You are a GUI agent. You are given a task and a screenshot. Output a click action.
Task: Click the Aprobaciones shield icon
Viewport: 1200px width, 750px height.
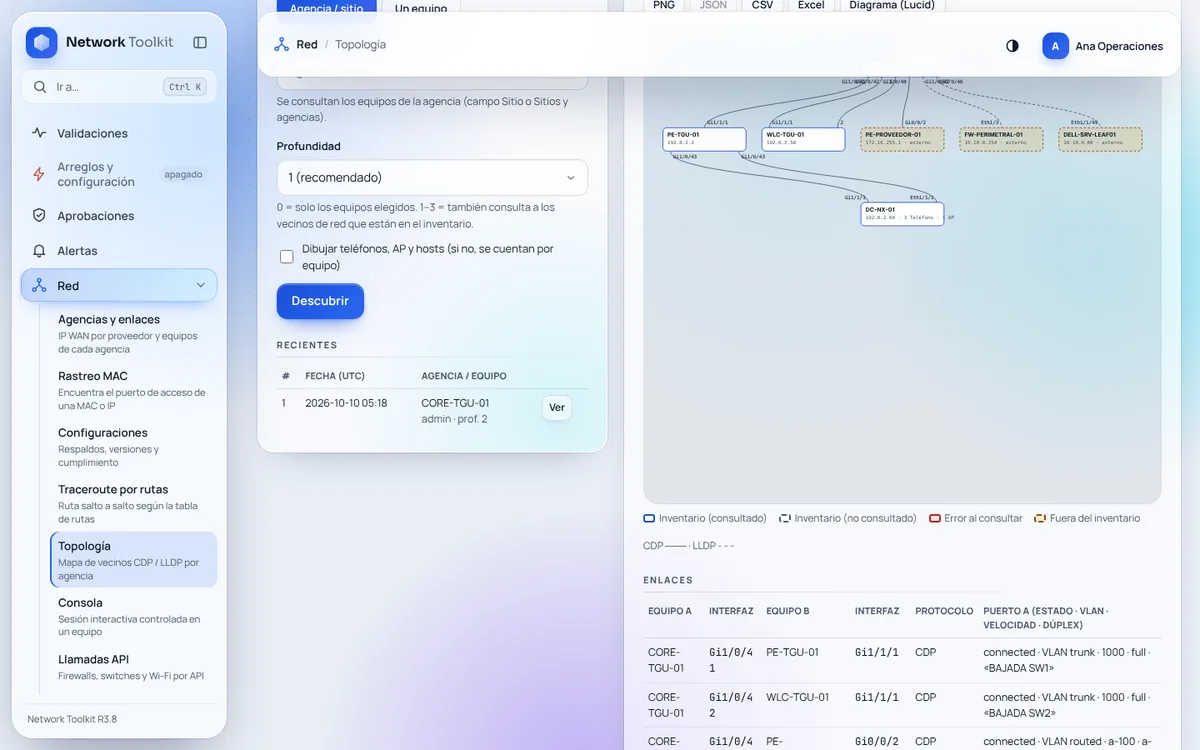[39, 216]
